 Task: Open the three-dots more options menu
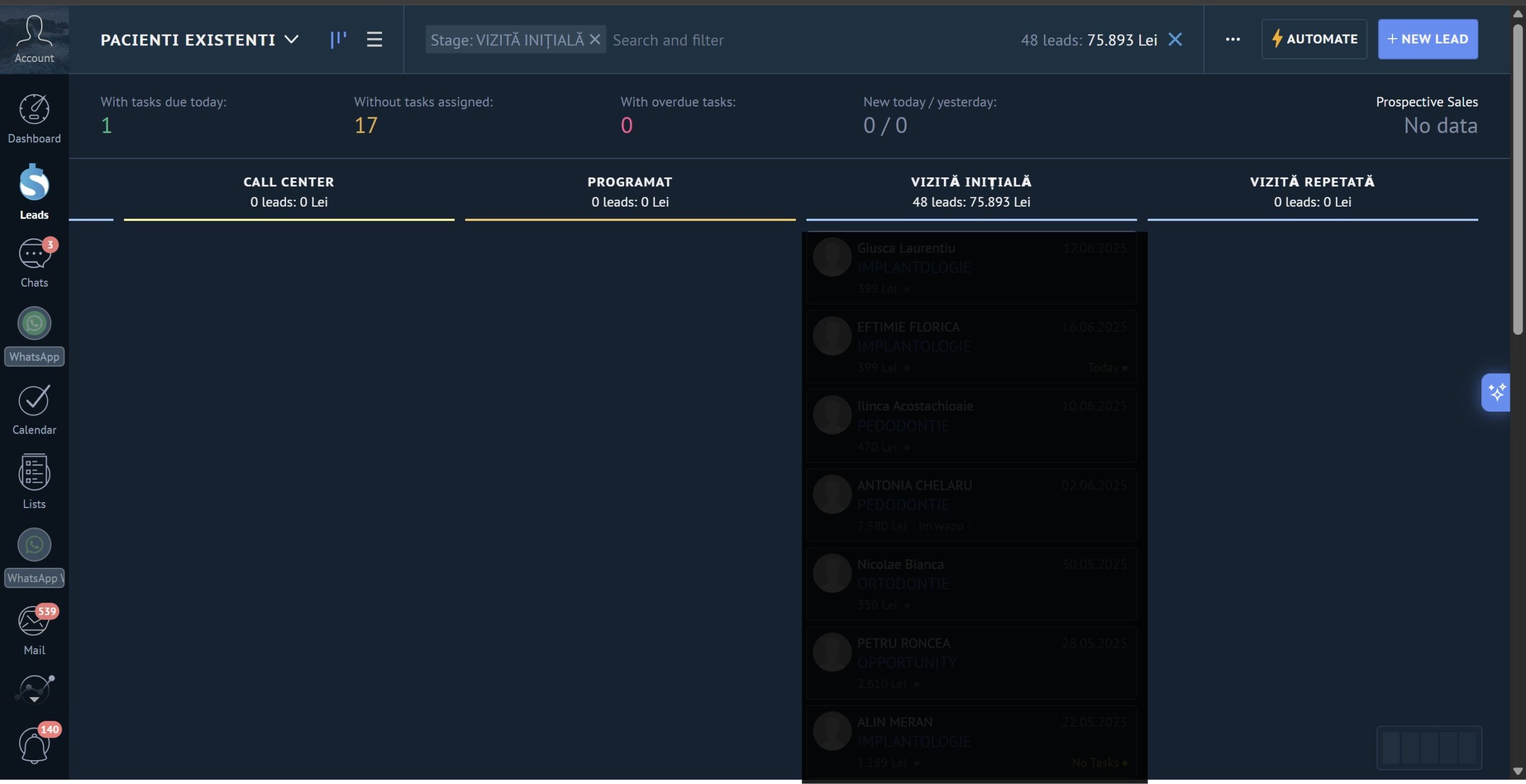pyautogui.click(x=1233, y=39)
